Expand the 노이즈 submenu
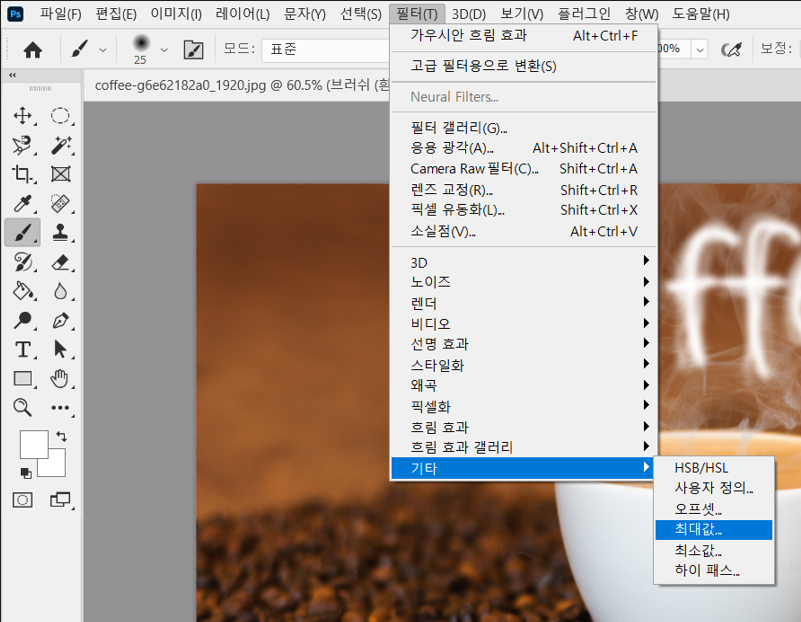The height and width of the screenshot is (622, 801). 524,282
